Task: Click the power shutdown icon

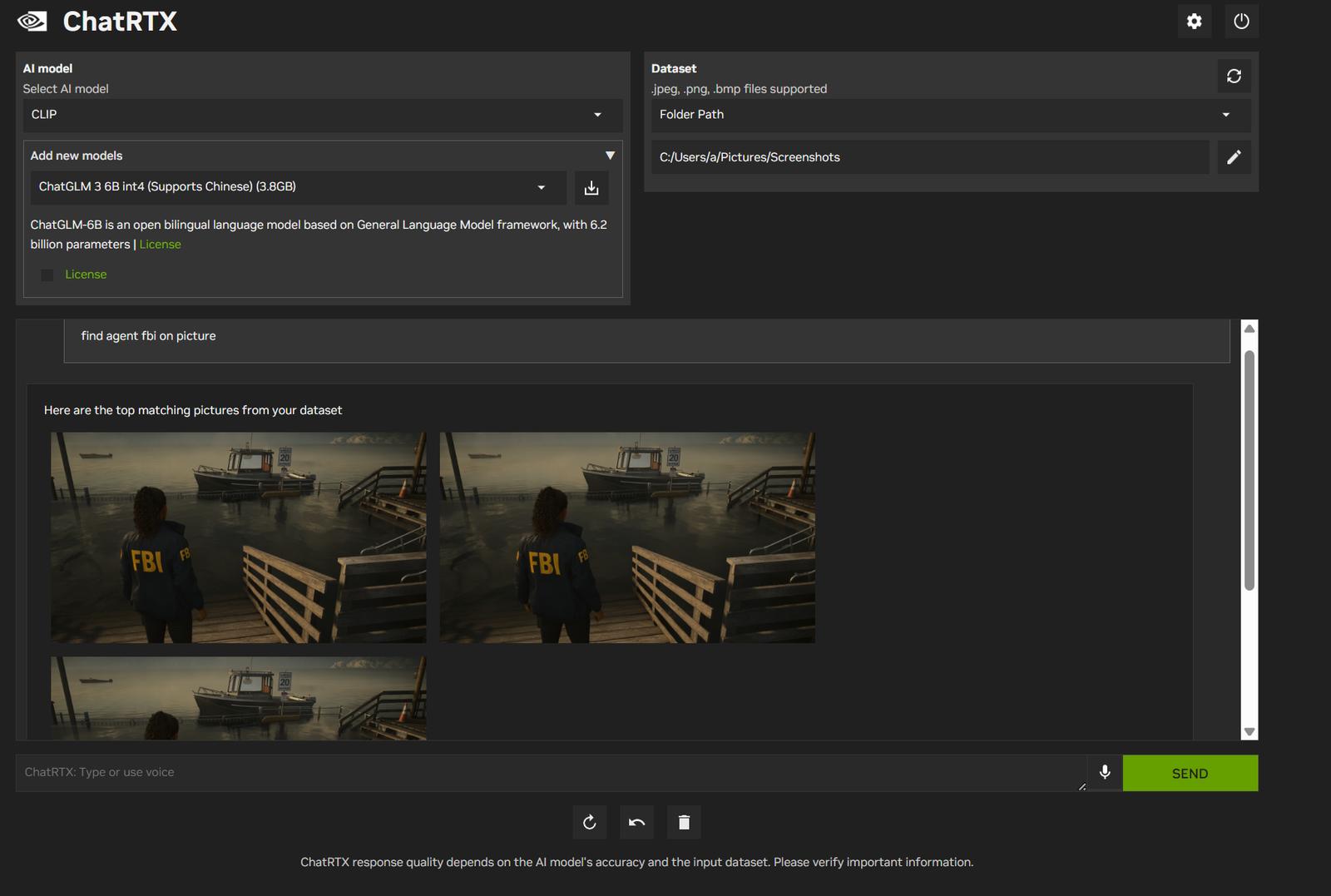Action: click(x=1241, y=22)
